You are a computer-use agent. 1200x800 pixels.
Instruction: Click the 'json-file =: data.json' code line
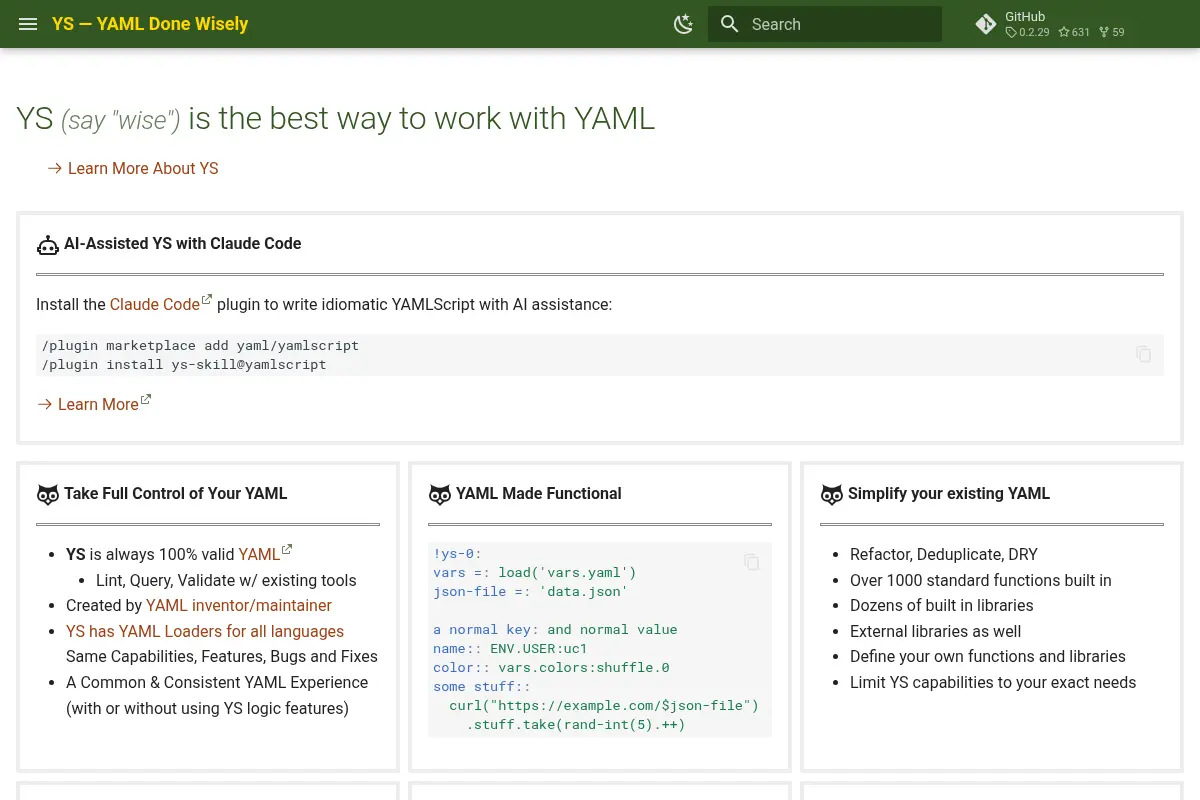click(x=531, y=591)
